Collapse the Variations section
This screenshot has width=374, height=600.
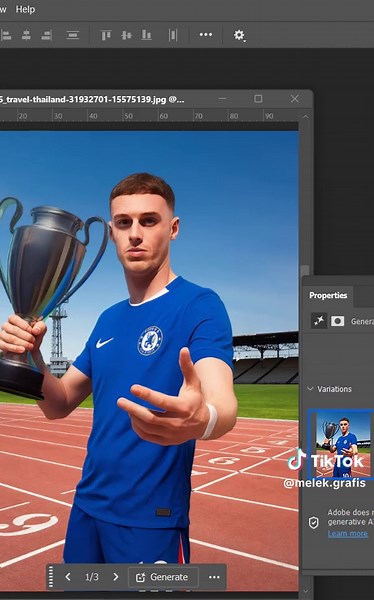pyautogui.click(x=310, y=389)
